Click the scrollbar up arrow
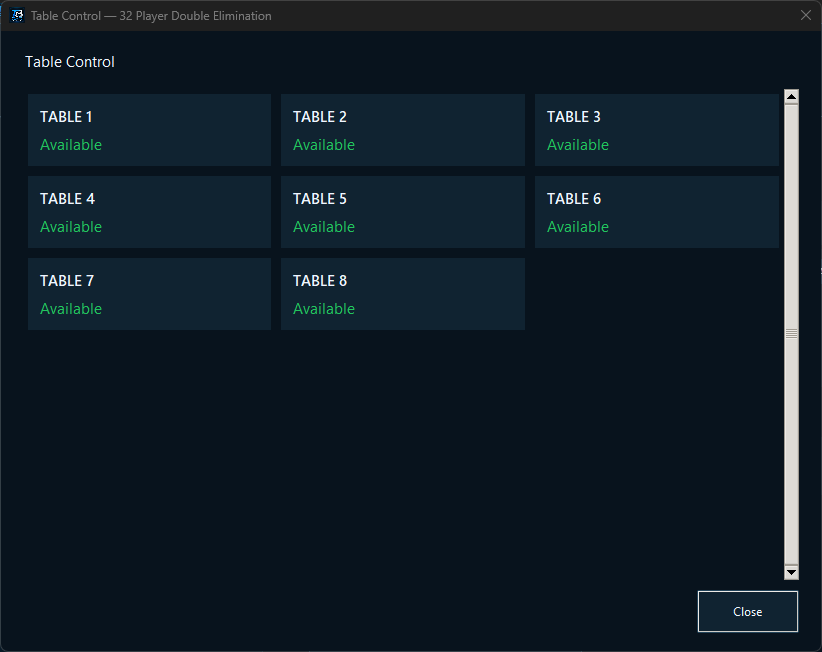This screenshot has height=652, width=822. pos(791,96)
